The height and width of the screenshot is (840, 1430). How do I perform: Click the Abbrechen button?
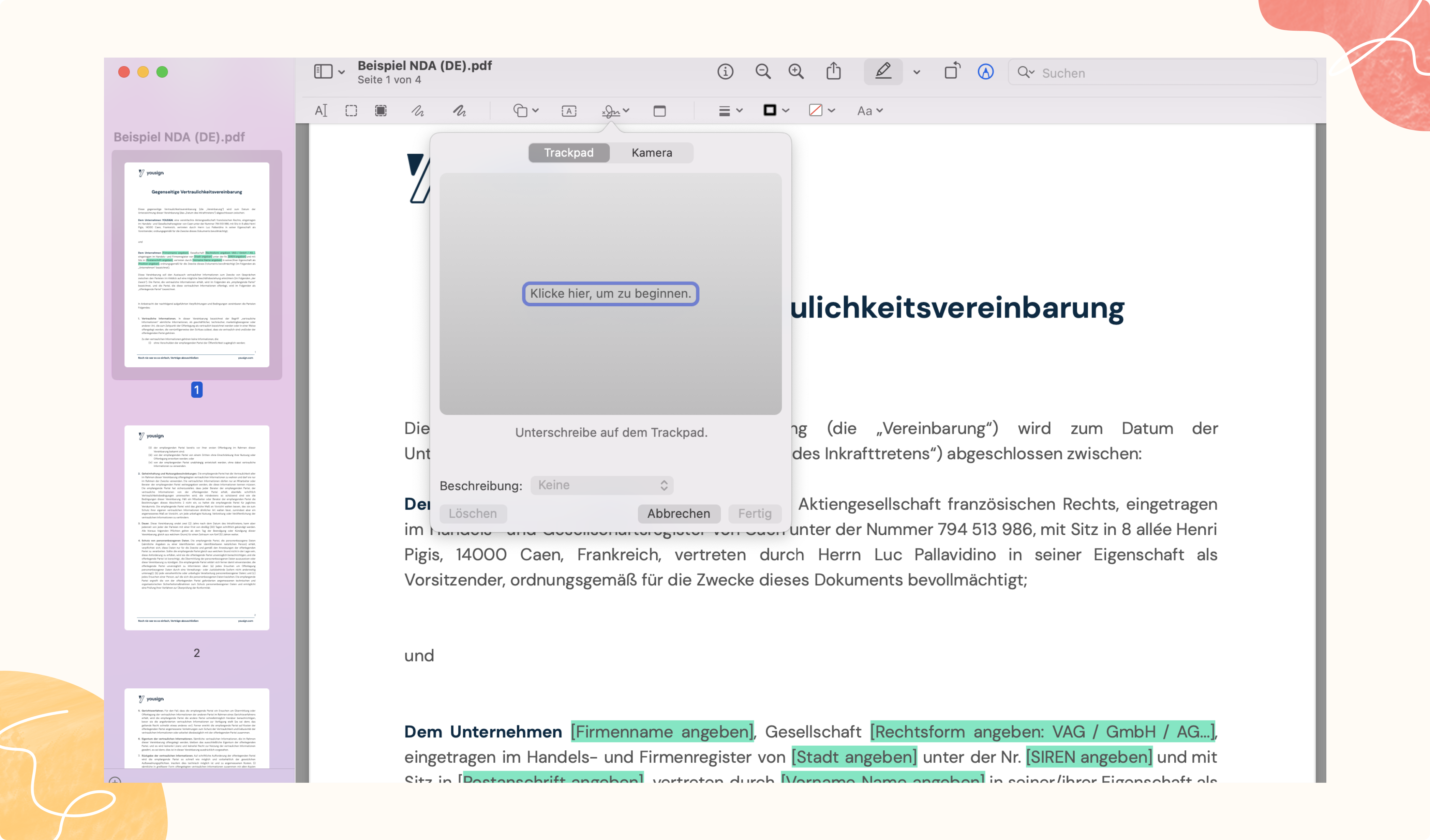pos(679,513)
